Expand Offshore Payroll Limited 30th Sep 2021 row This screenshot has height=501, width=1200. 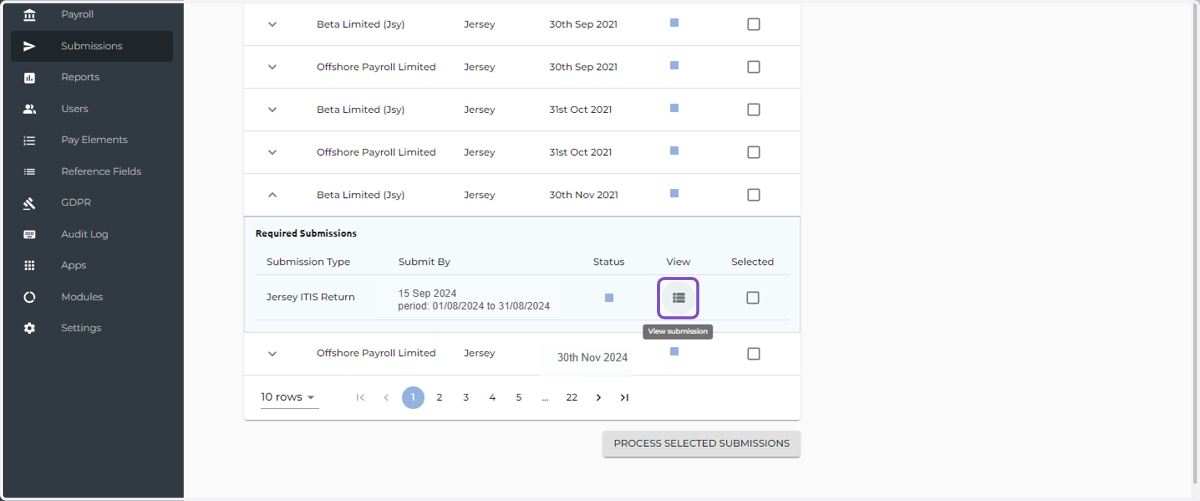[x=272, y=67]
